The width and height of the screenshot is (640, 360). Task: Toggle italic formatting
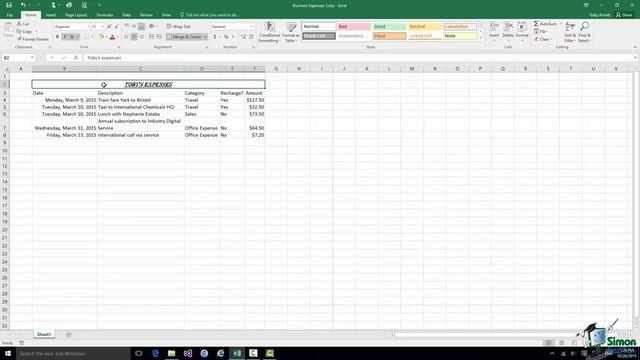pyautogui.click(x=64, y=37)
